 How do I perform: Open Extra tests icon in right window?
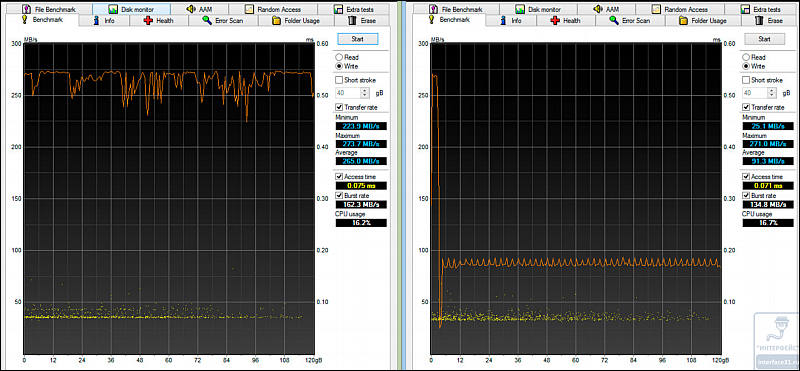[x=745, y=9]
